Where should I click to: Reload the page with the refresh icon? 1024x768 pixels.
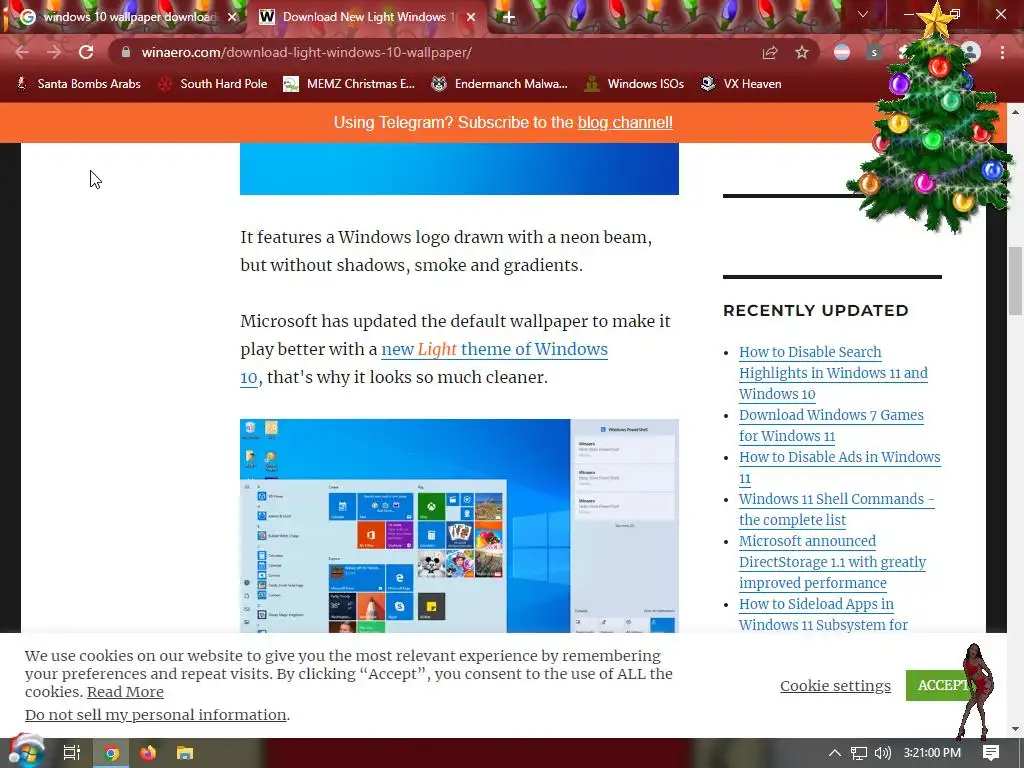(86, 52)
